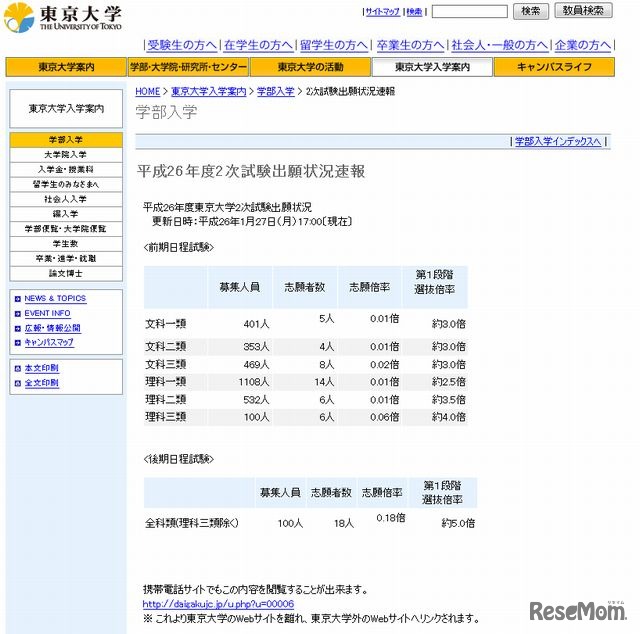The image size is (640, 634).
Task: Click the 理科二類 row label
Action: (x=166, y=400)
